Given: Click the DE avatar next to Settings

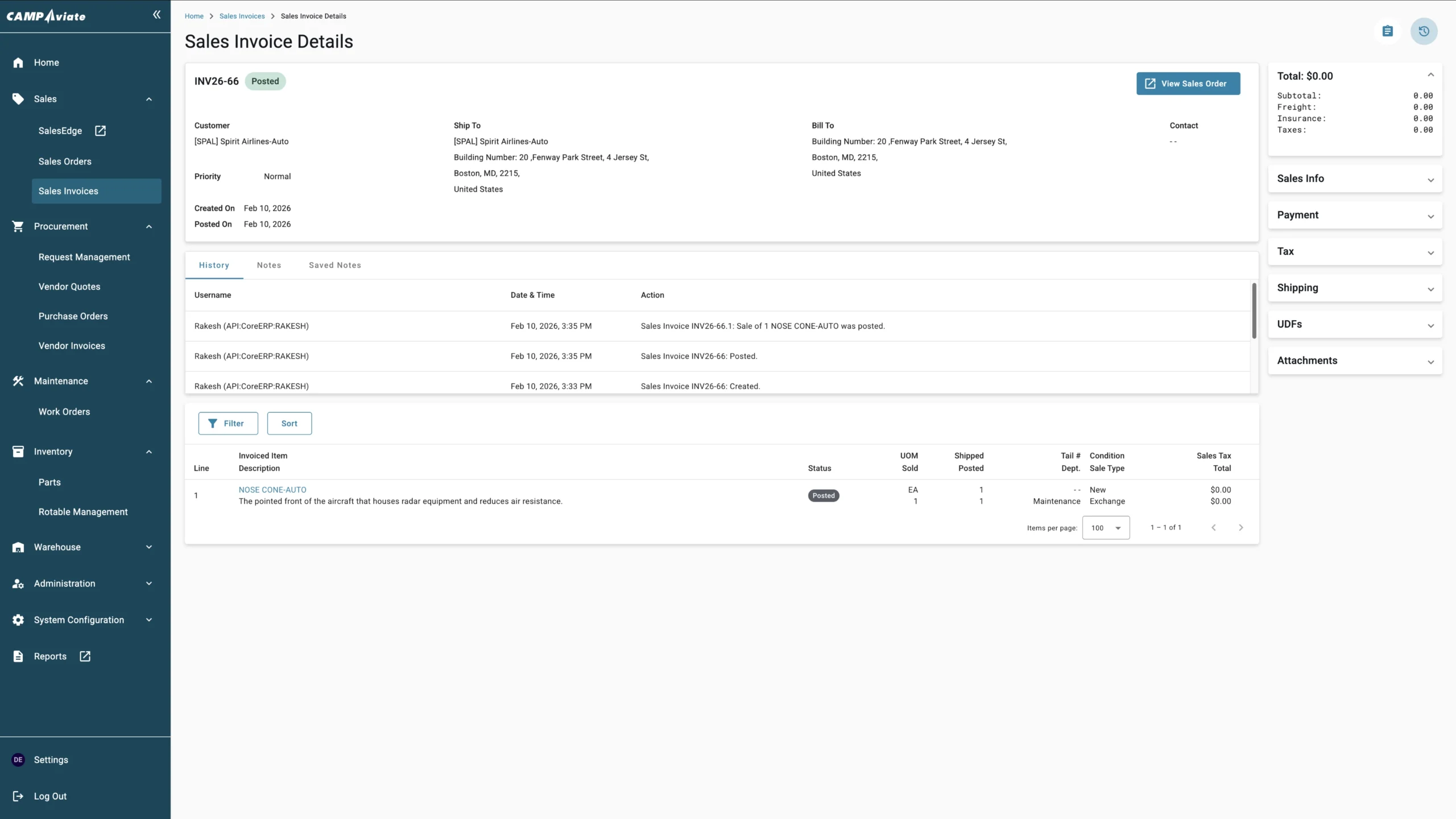Looking at the screenshot, I should click(x=18, y=760).
